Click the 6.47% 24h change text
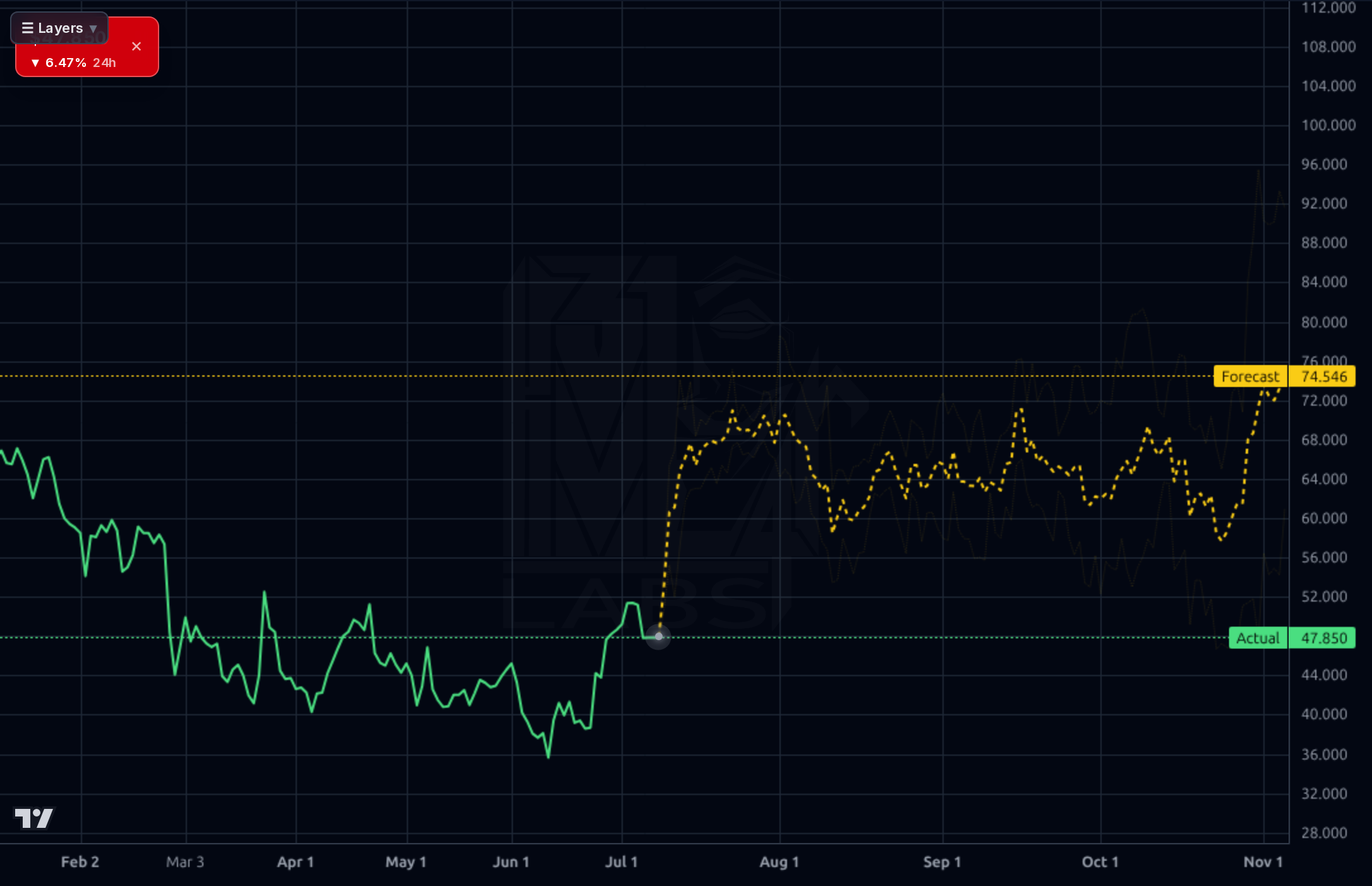Viewport: 1372px width, 886px height. click(x=74, y=63)
